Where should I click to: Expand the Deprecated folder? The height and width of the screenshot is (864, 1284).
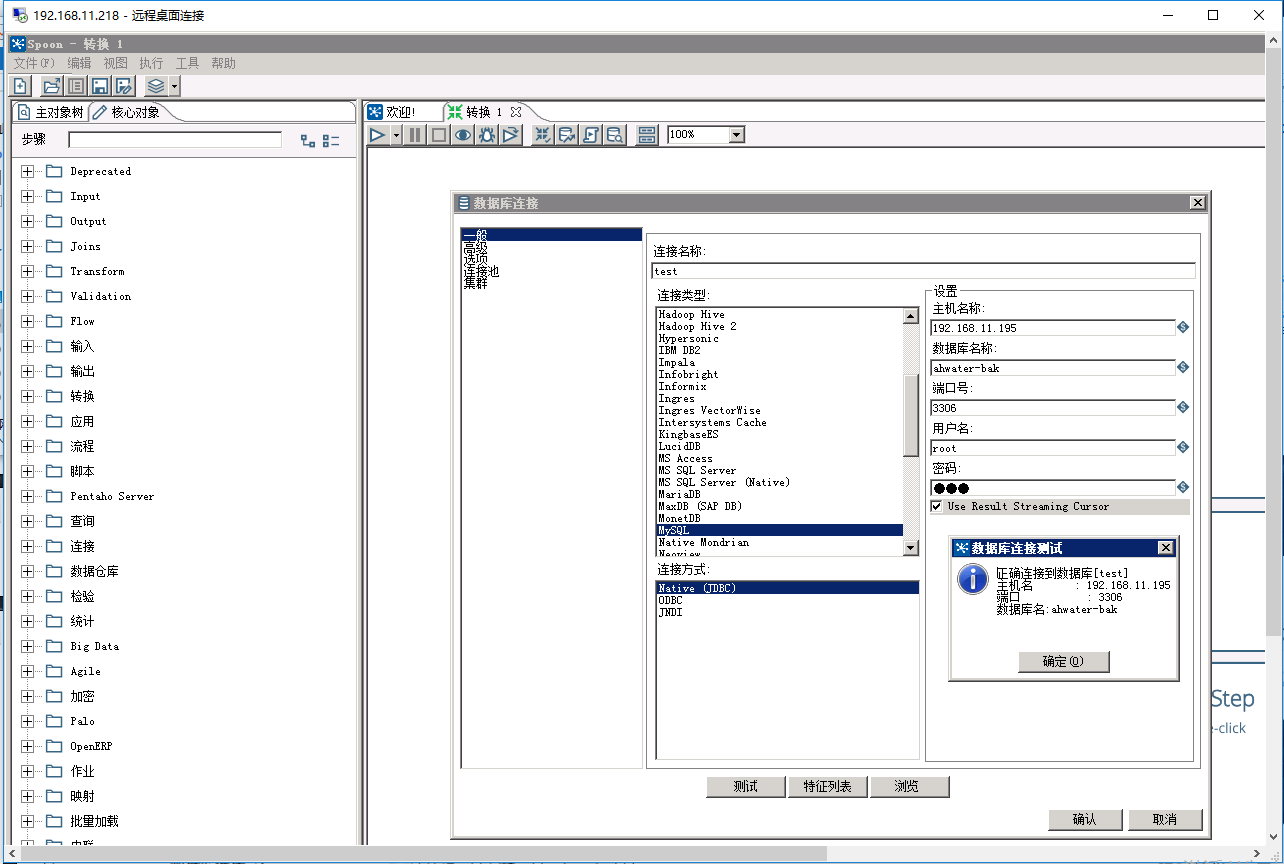coord(27,171)
